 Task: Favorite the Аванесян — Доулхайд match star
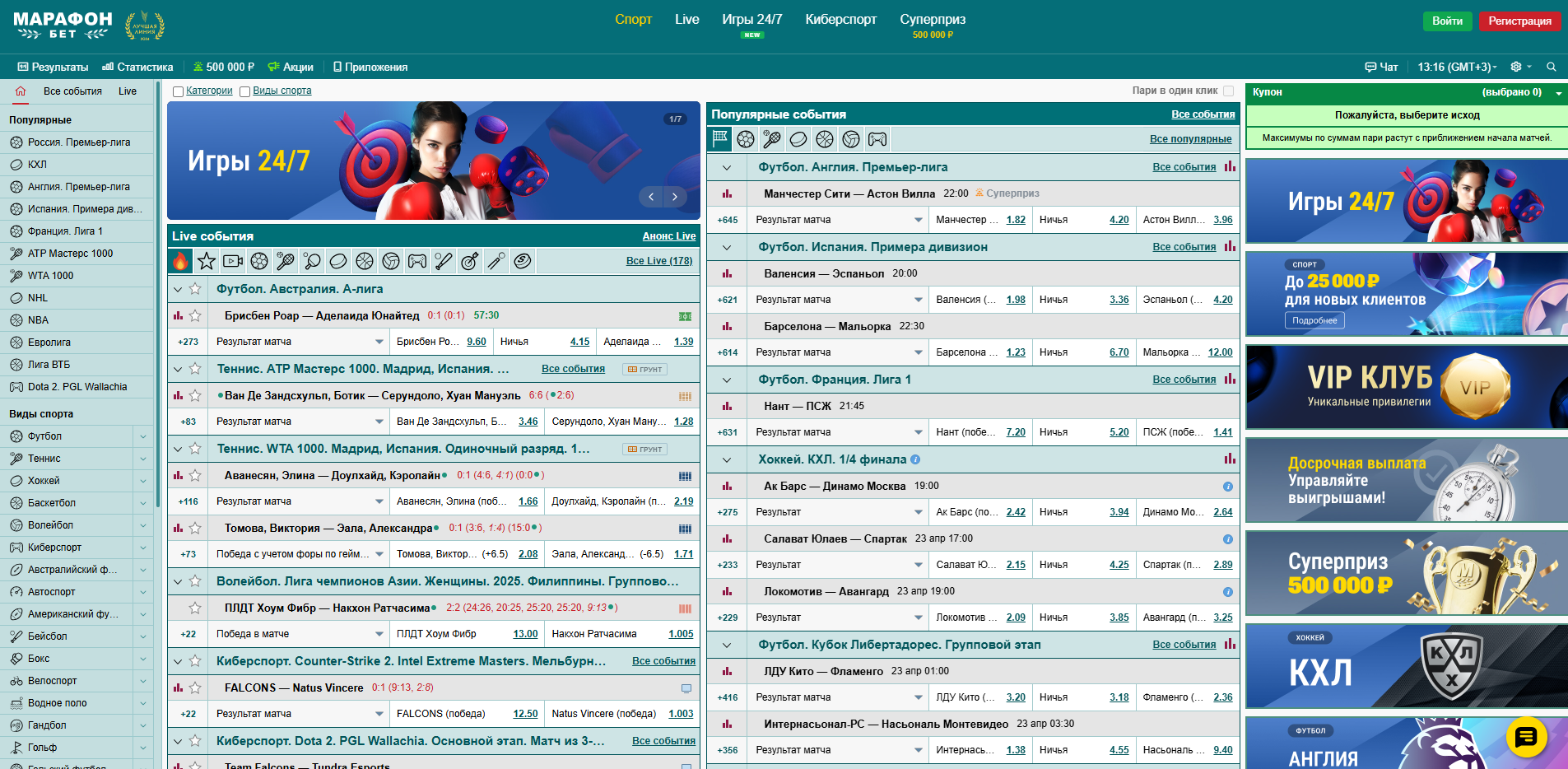(x=195, y=475)
